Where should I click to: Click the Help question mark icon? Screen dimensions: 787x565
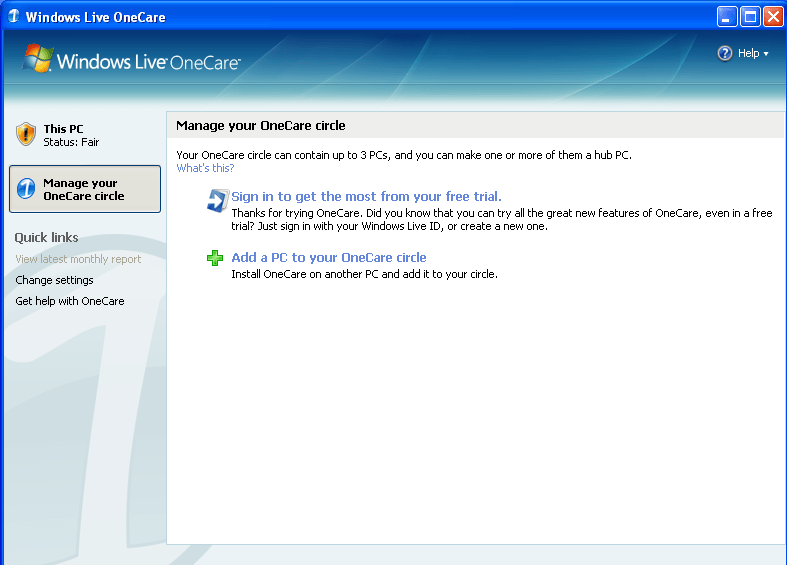pyautogui.click(x=725, y=53)
